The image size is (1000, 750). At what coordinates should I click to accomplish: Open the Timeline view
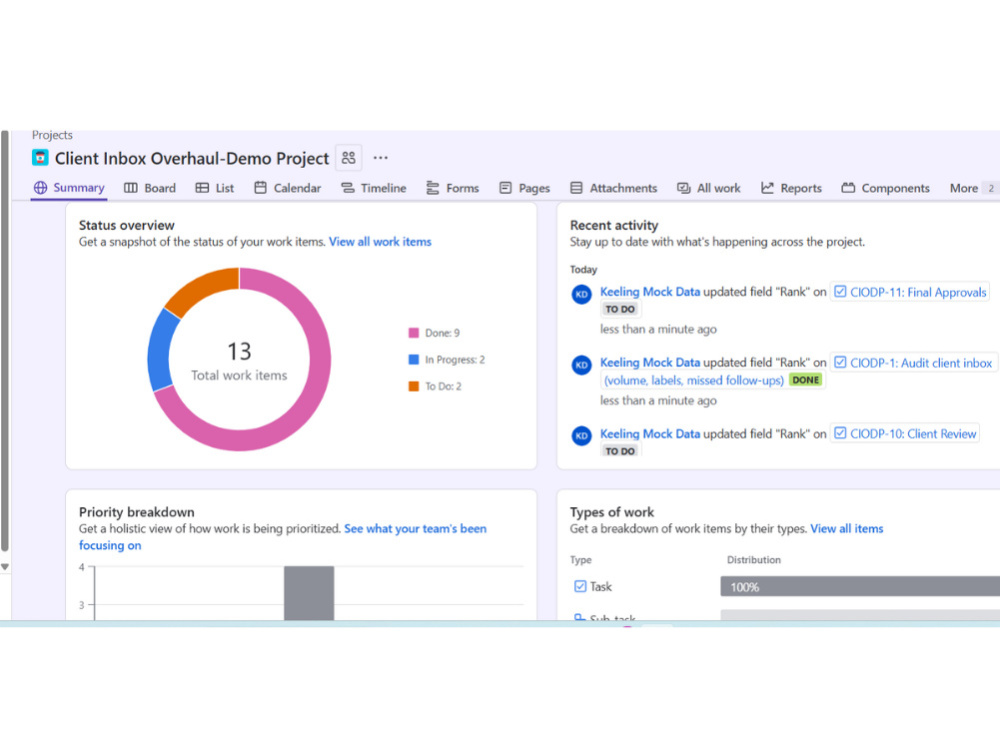pyautogui.click(x=374, y=188)
